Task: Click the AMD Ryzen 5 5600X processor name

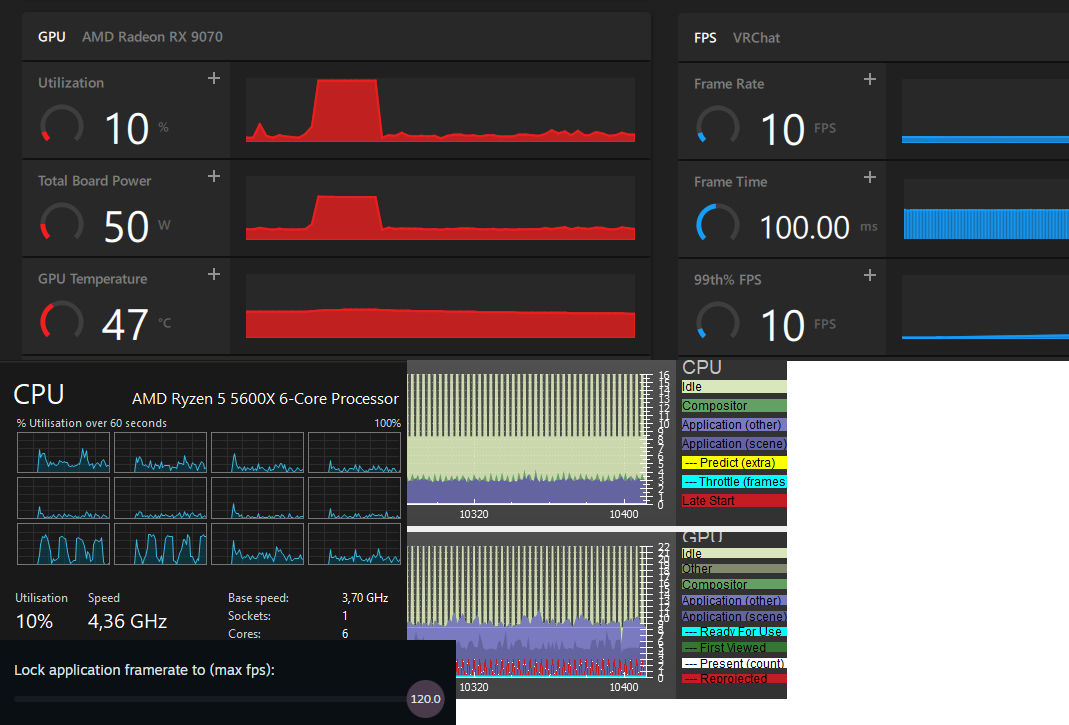Action: coord(265,399)
